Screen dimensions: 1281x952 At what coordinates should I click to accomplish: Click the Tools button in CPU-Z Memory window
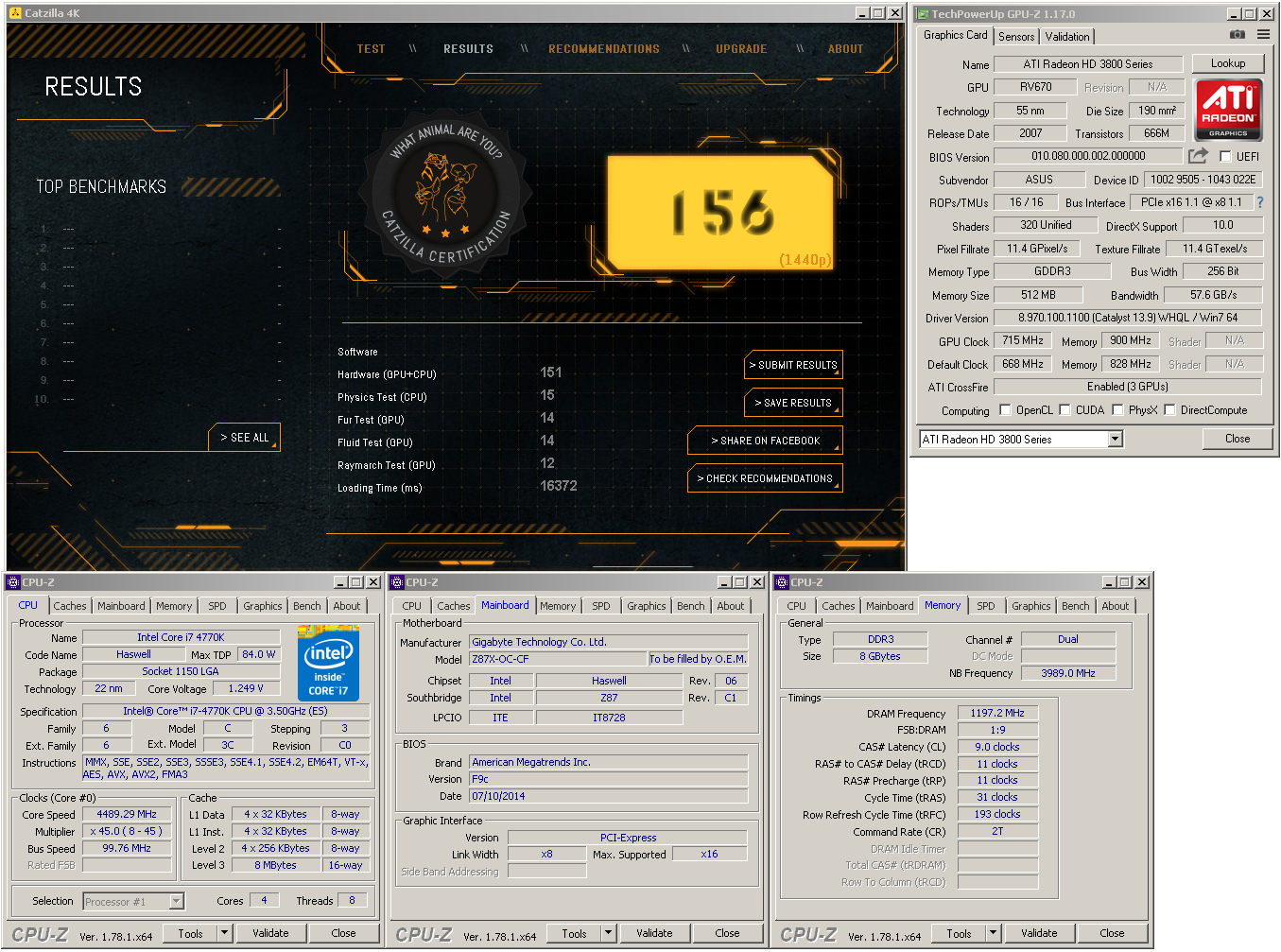pyautogui.click(x=959, y=933)
